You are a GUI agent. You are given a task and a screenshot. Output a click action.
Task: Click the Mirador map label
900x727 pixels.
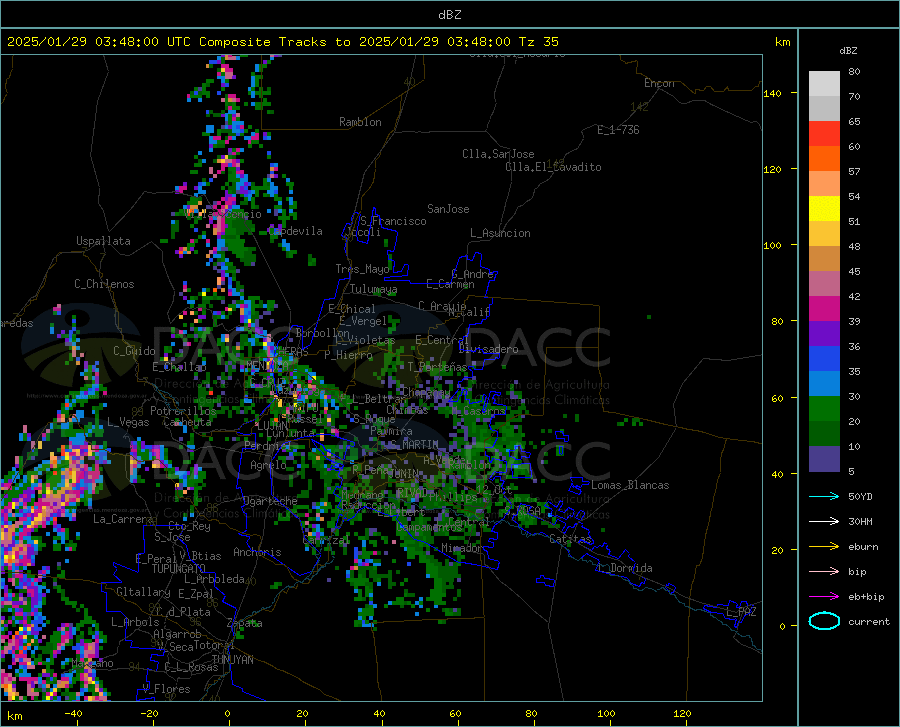[462, 548]
